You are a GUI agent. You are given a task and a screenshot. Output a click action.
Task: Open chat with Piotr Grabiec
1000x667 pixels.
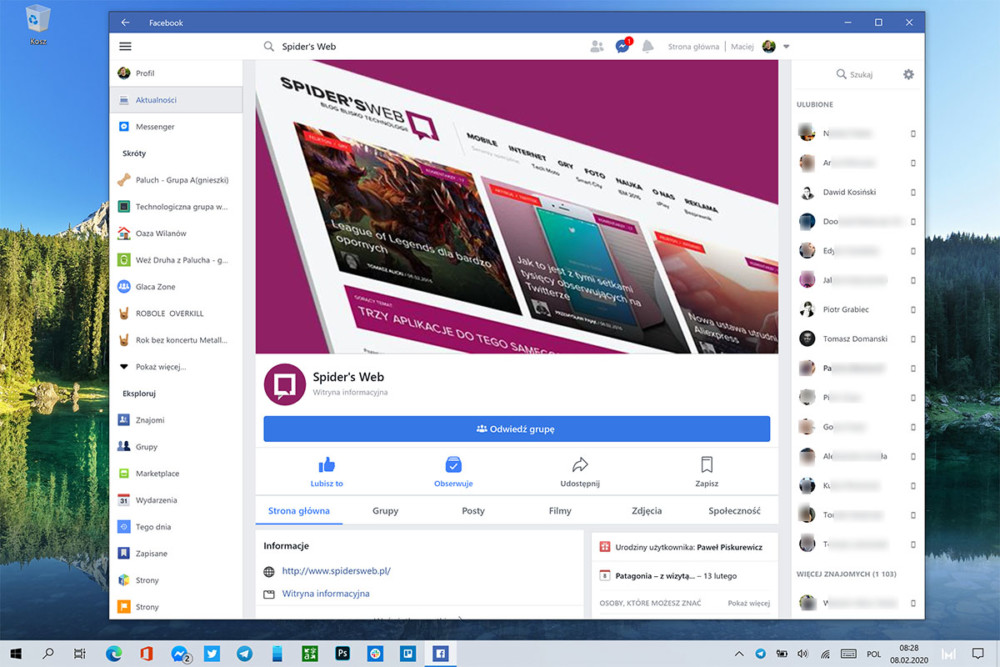pos(858,309)
